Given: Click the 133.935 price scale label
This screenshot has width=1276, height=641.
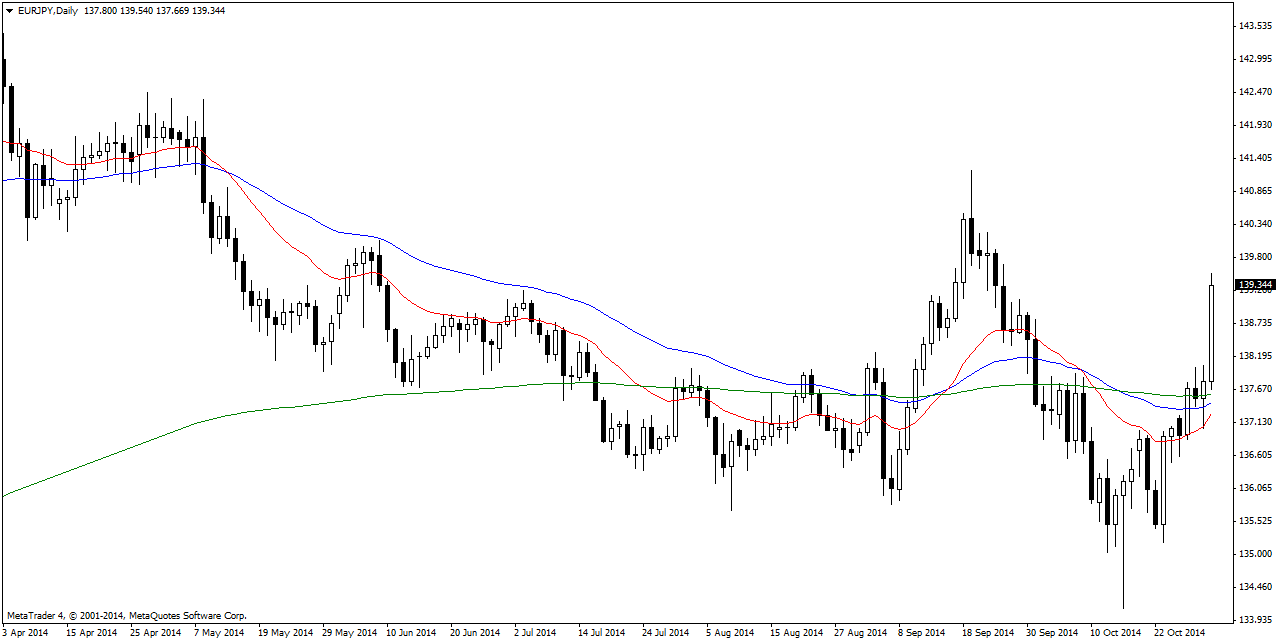Looking at the screenshot, I should coord(1255,620).
